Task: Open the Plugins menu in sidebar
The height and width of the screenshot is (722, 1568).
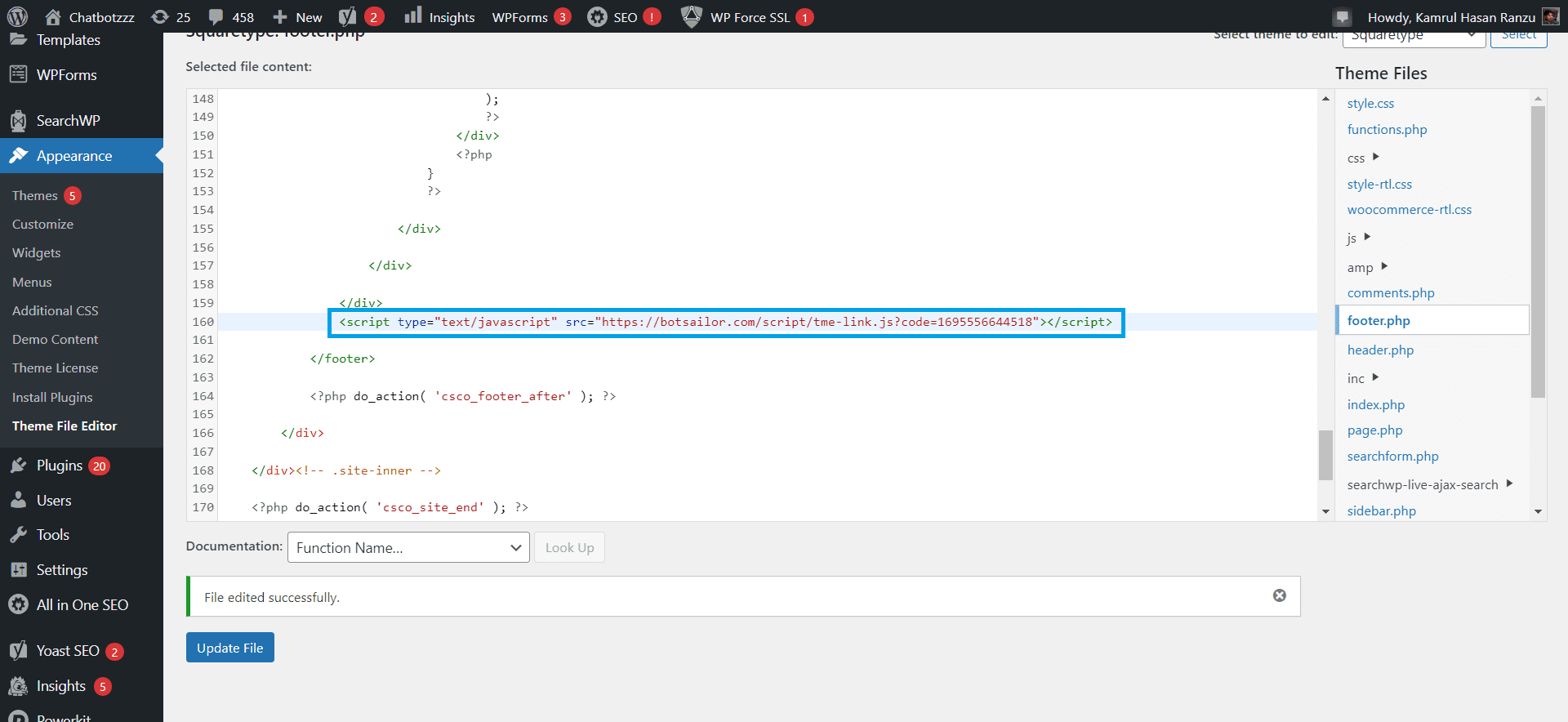Action: coord(60,466)
